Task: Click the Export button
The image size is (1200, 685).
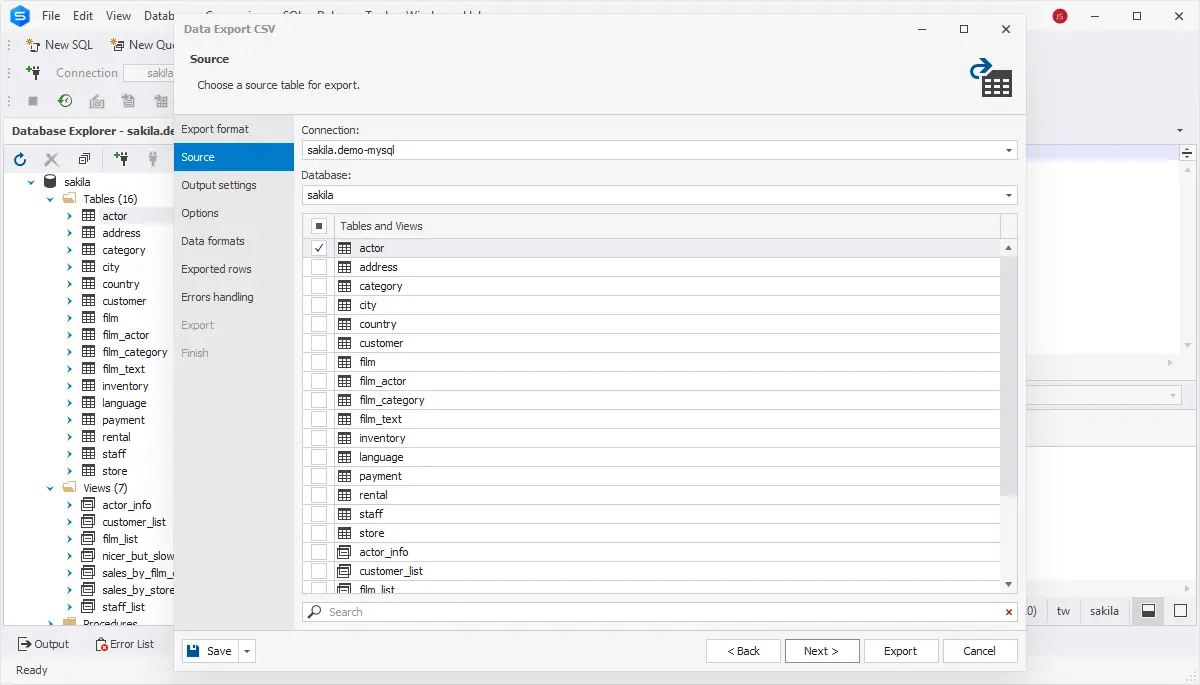Action: (900, 651)
